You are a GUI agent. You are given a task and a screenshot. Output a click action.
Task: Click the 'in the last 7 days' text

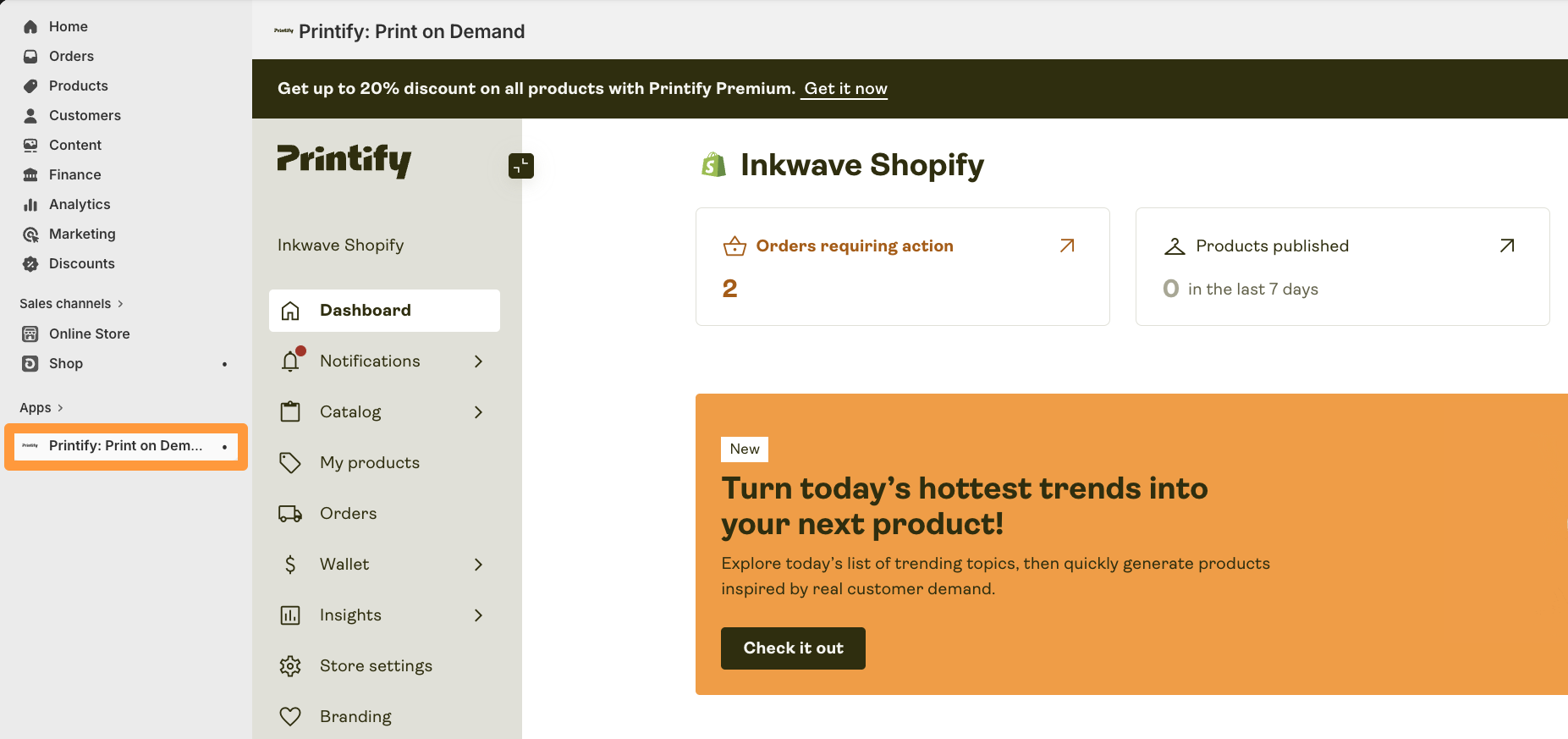(x=1253, y=290)
